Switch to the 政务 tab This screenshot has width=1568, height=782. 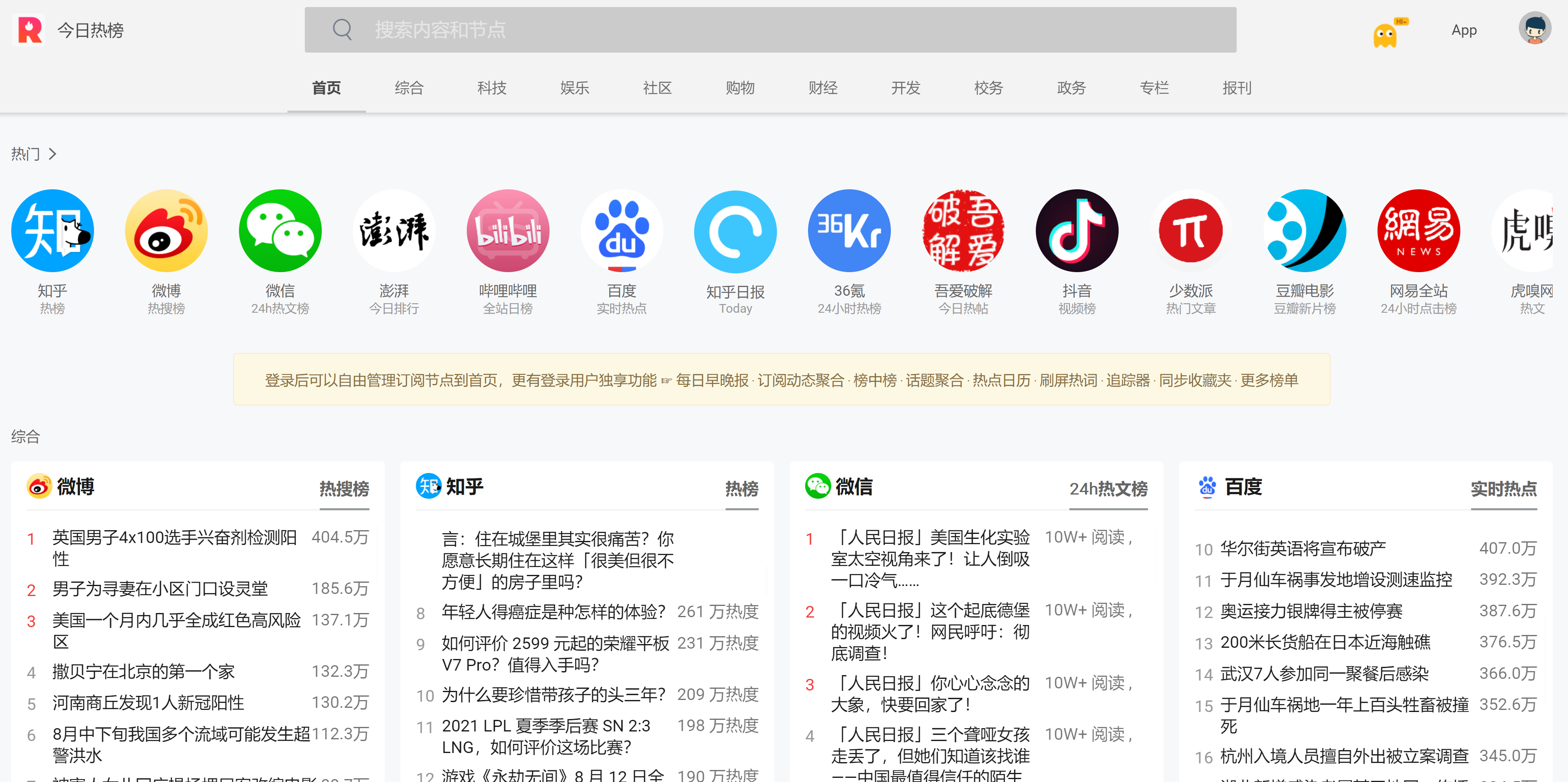(1071, 88)
